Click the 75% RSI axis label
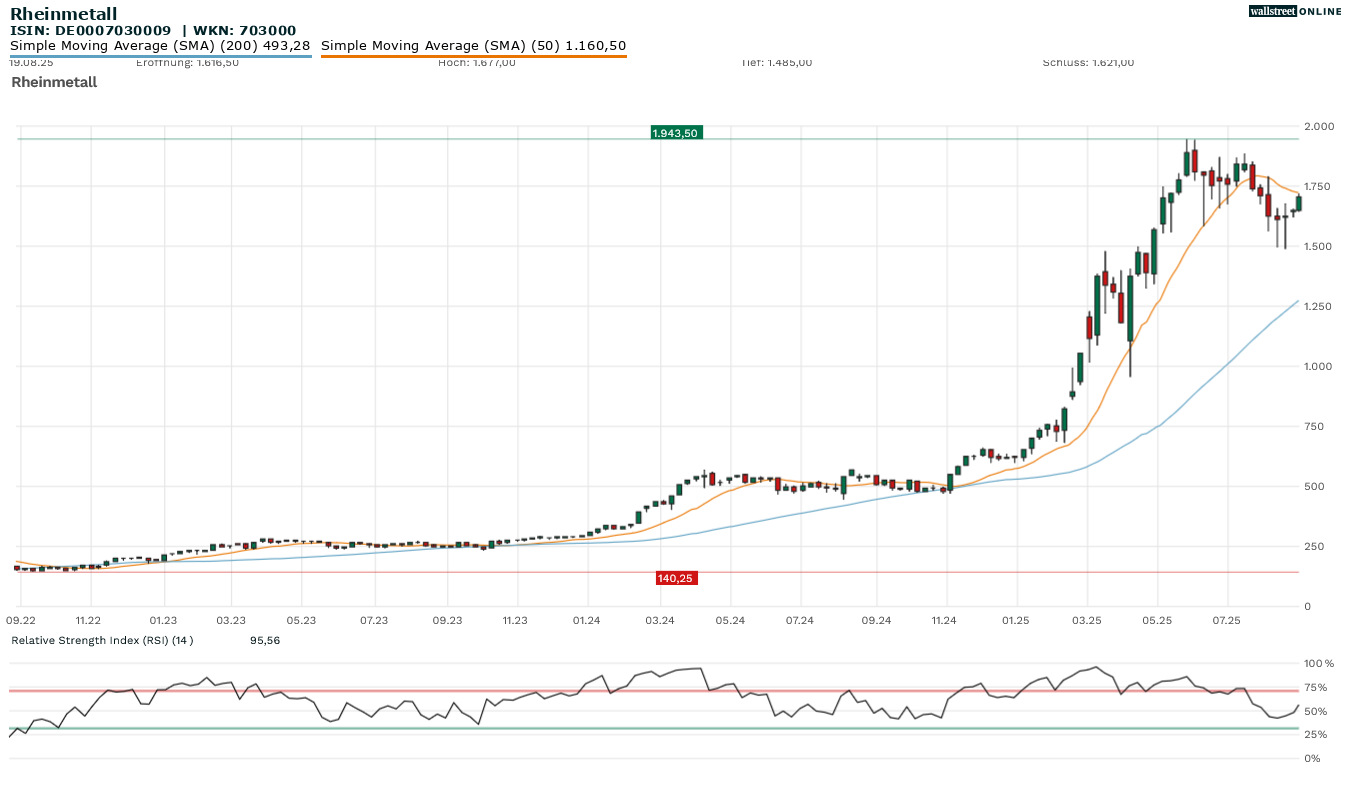1349x786 pixels. pos(1316,687)
